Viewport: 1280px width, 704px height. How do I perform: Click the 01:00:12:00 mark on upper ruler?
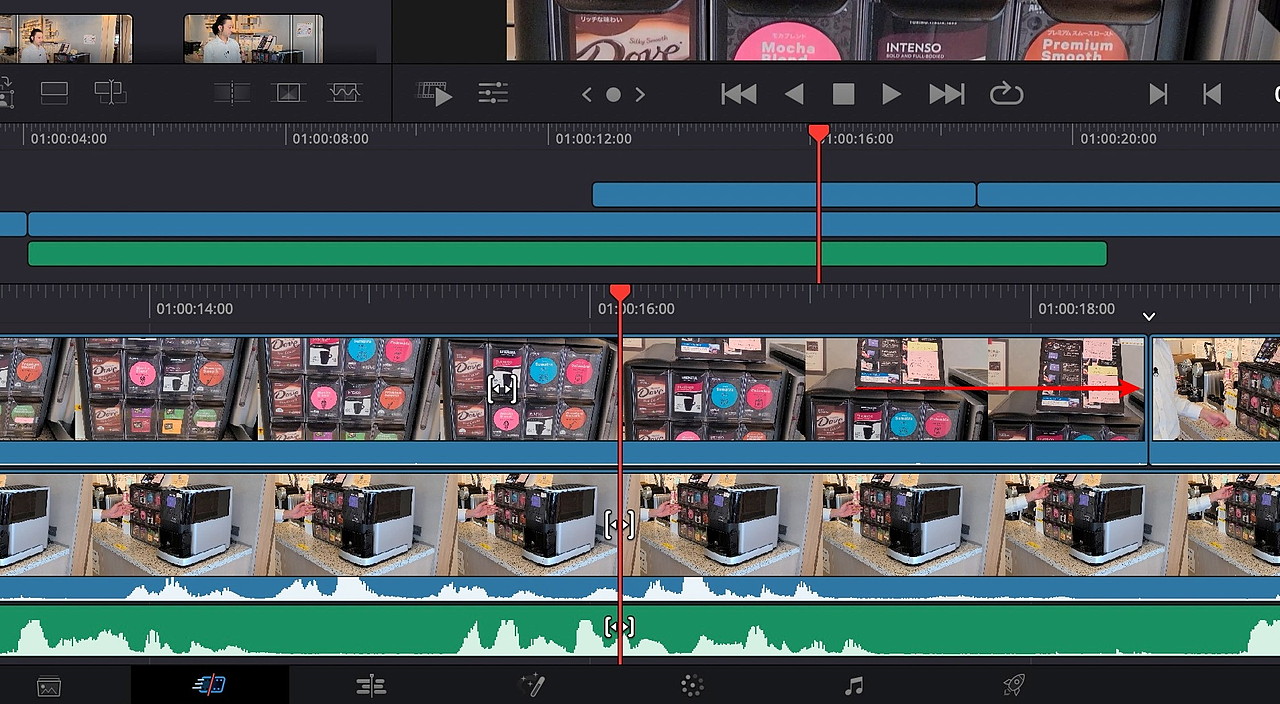click(593, 139)
